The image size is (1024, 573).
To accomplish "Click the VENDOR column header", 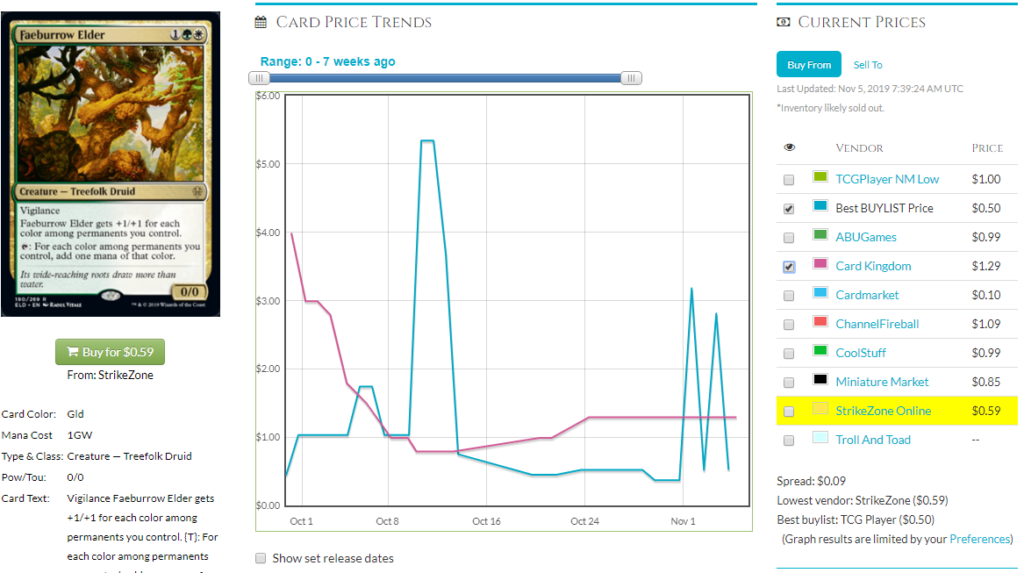I will point(859,148).
